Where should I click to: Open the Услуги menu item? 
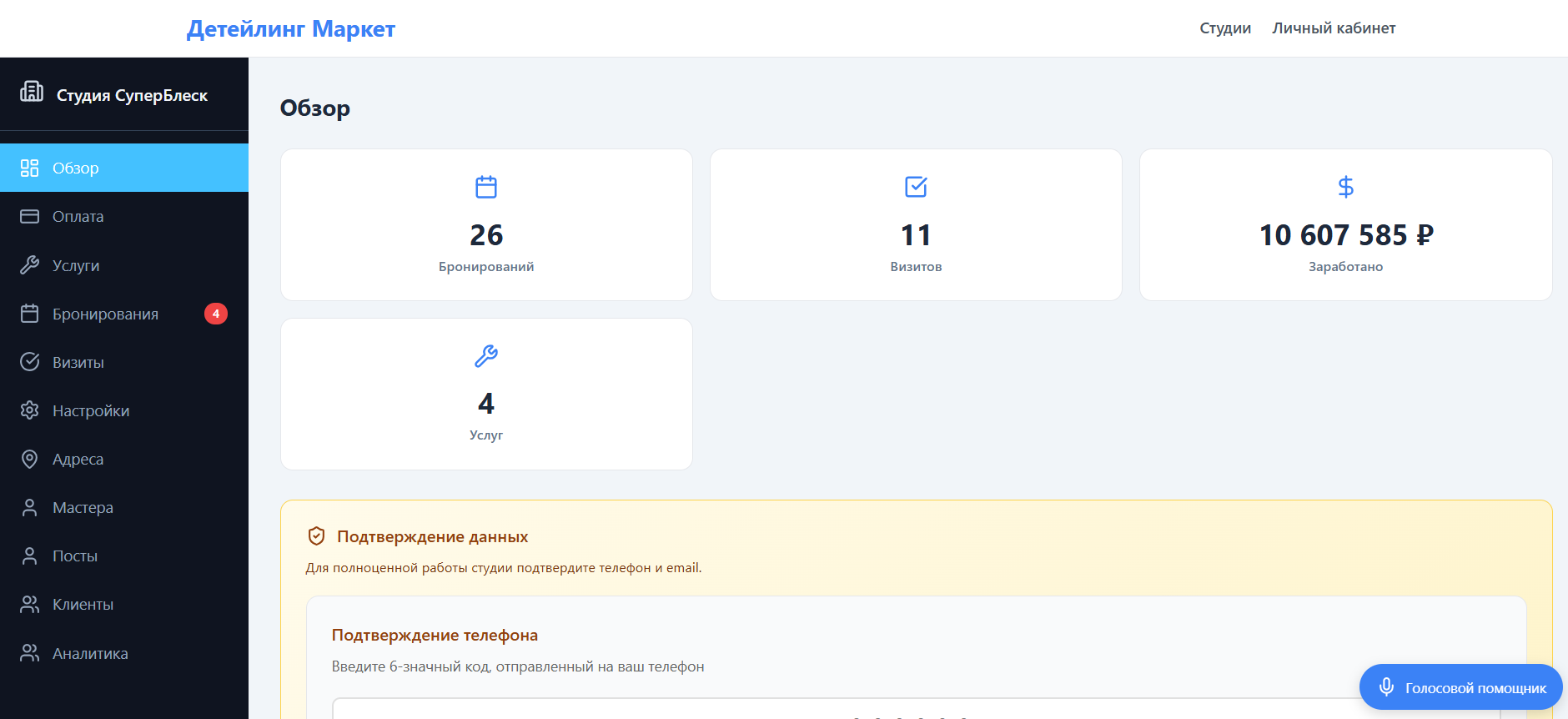124,265
